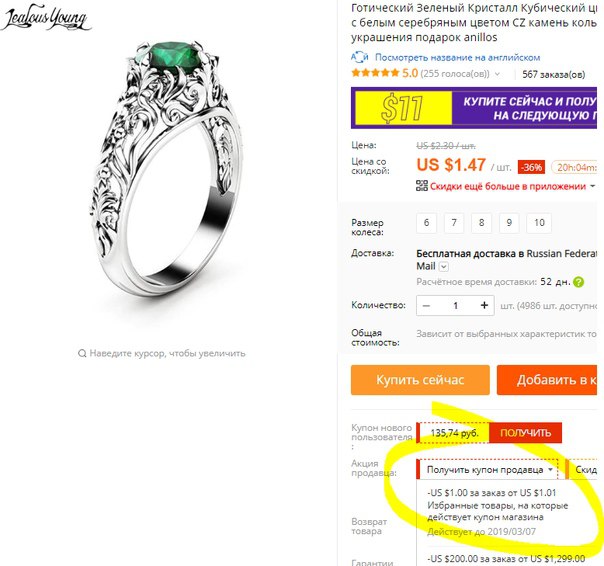Image resolution: width=604 pixels, height=566 pixels.
Task: Click the five-star rating icons
Action: click(375, 73)
